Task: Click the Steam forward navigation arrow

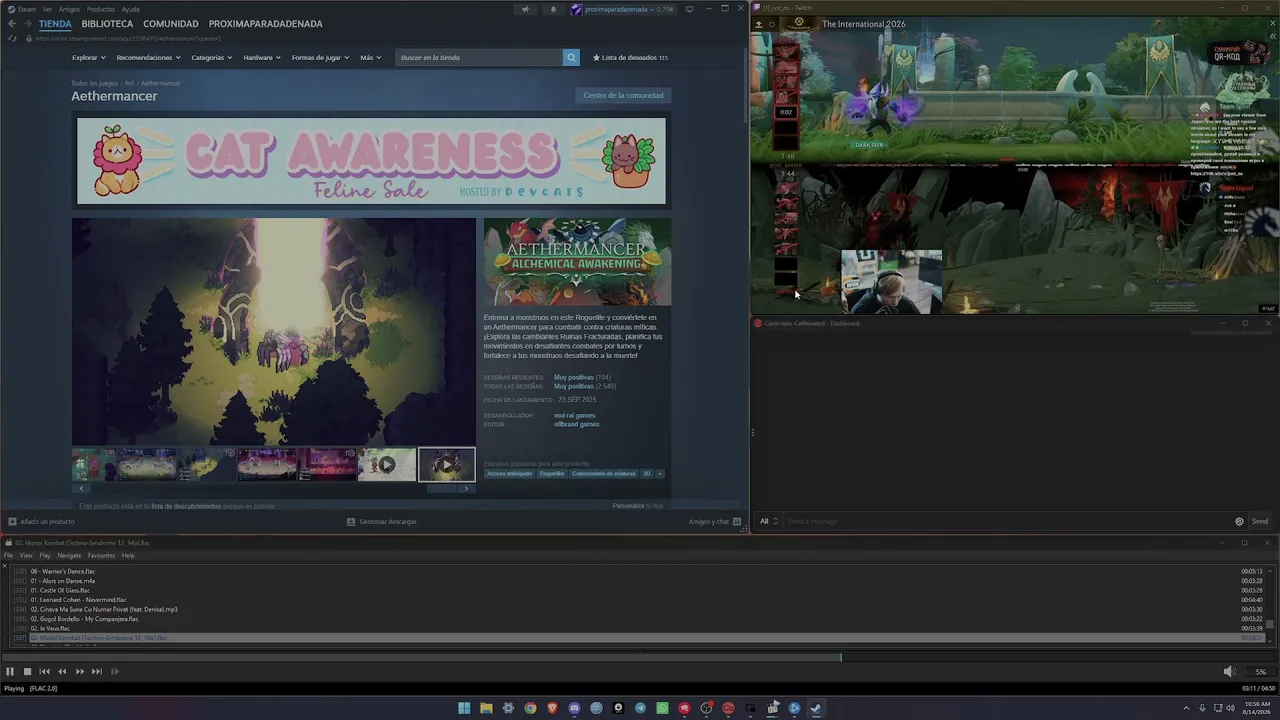Action: (27, 24)
